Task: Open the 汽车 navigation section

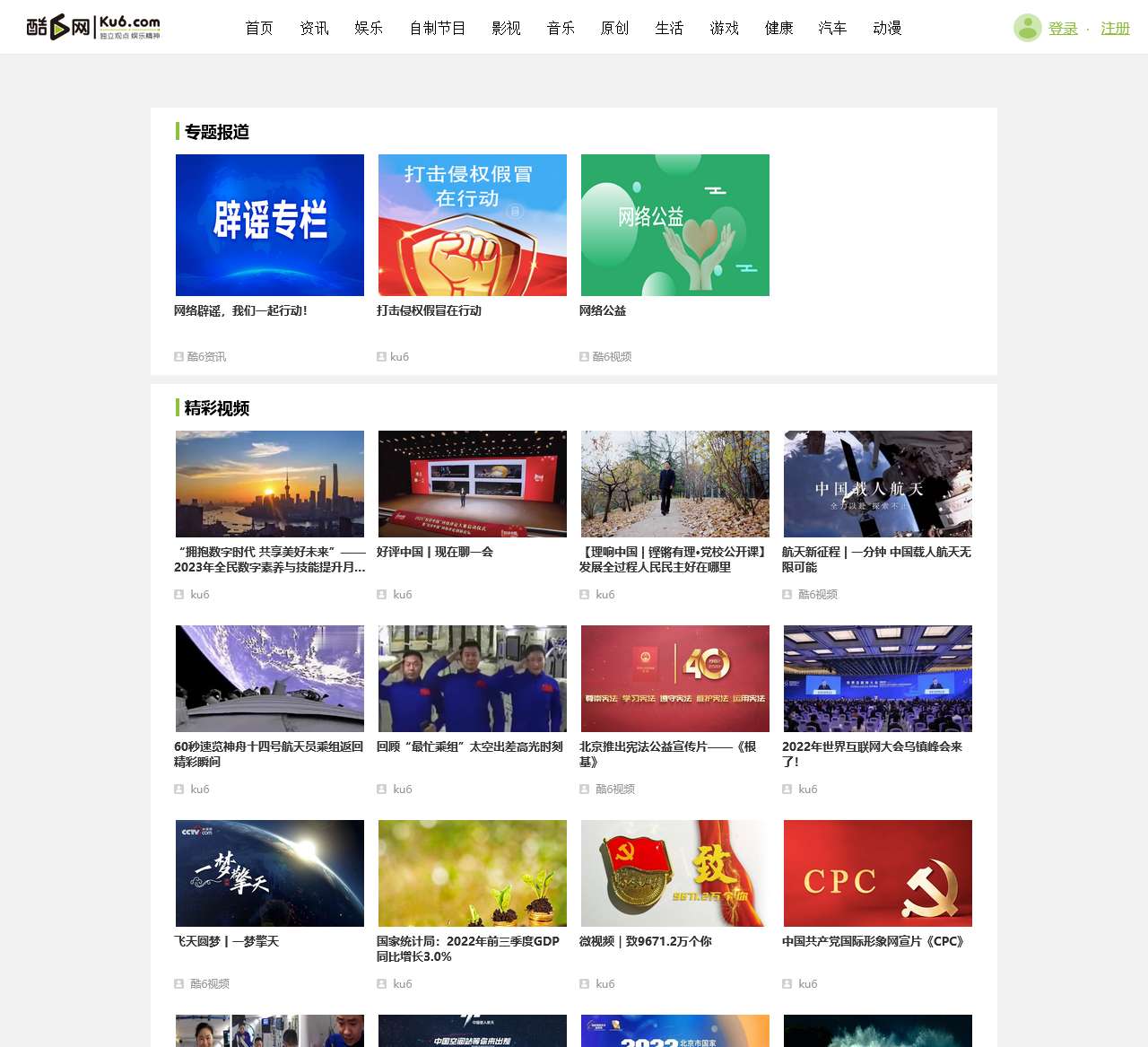Action: pyautogui.click(x=832, y=28)
